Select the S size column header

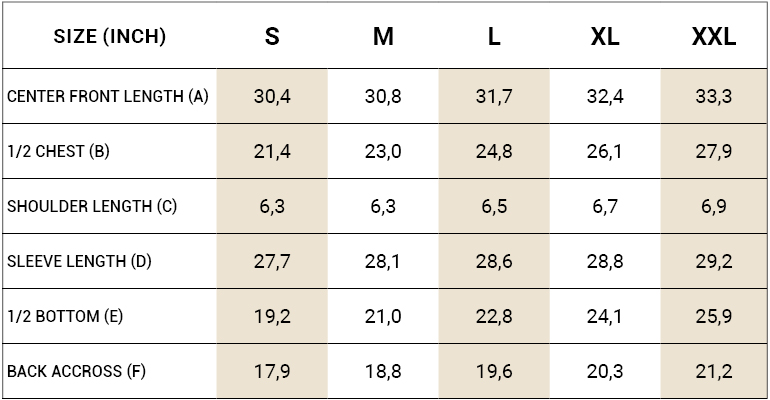pos(272,38)
